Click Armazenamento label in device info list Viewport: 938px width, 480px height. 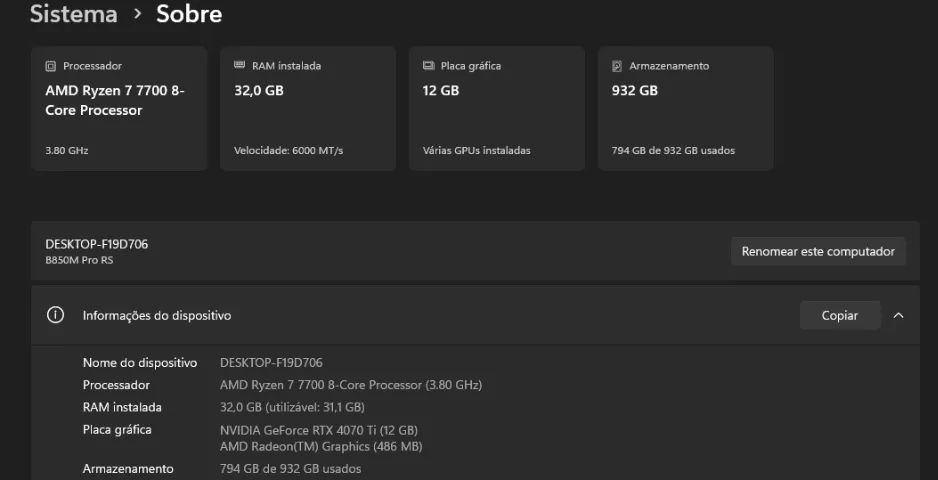tap(128, 469)
